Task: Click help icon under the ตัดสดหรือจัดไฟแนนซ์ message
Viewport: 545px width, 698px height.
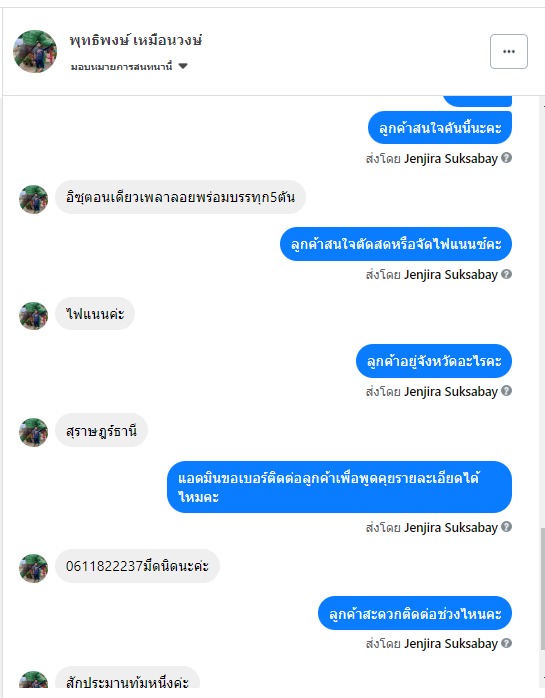Action: click(506, 274)
